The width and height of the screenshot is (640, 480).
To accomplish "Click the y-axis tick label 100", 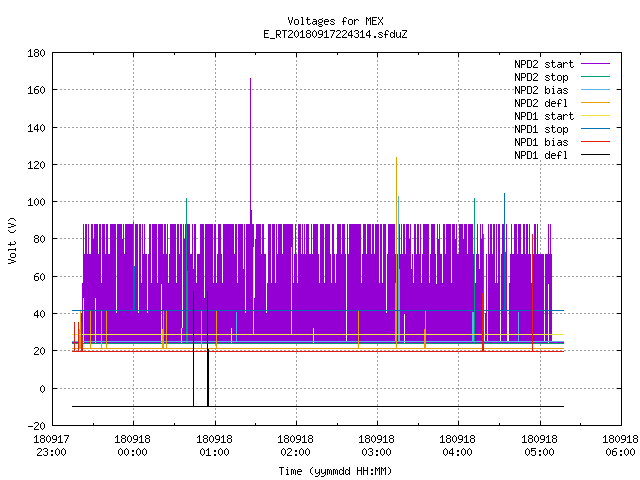I will coord(36,202).
